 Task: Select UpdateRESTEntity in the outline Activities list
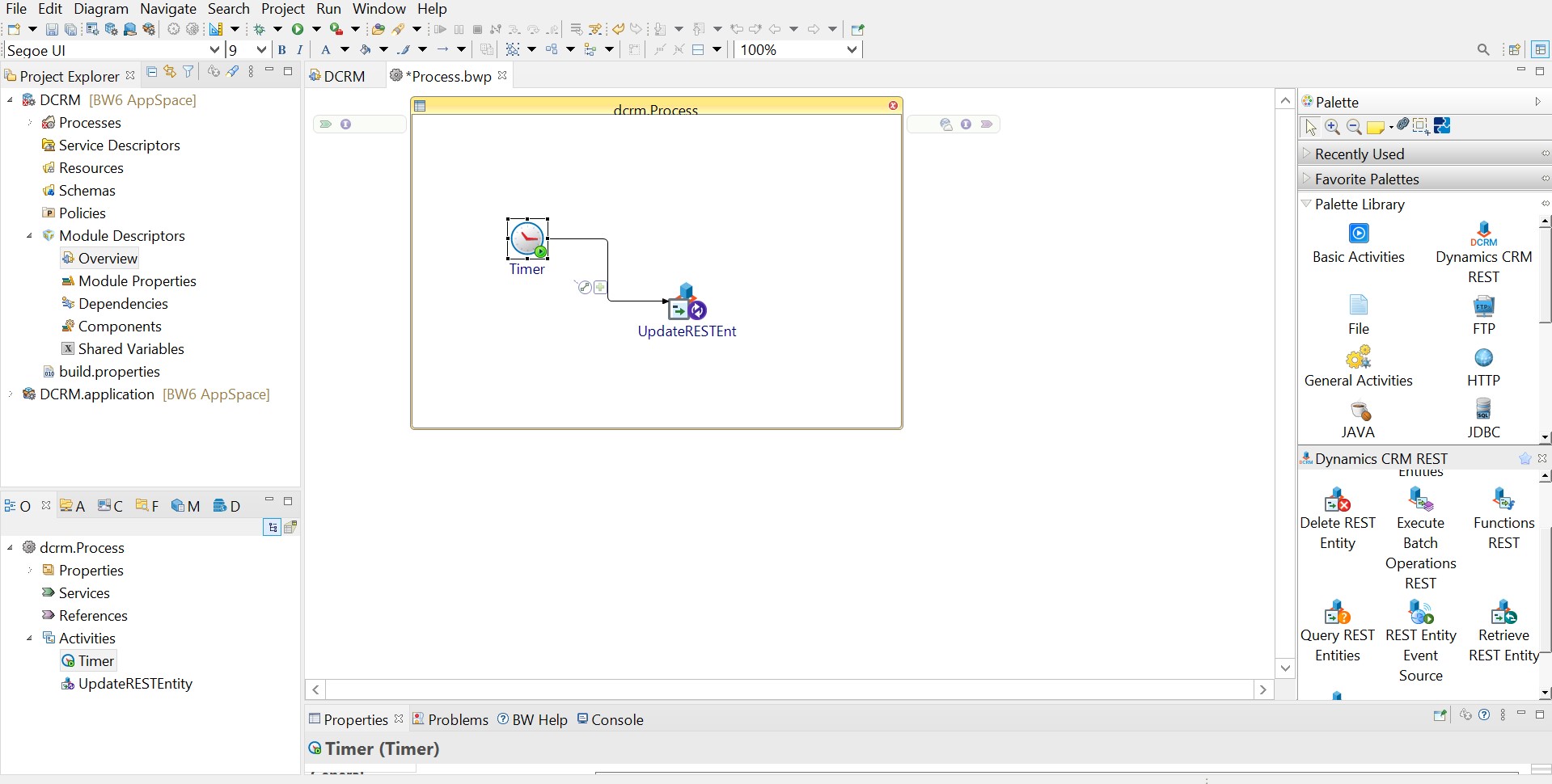(x=135, y=684)
